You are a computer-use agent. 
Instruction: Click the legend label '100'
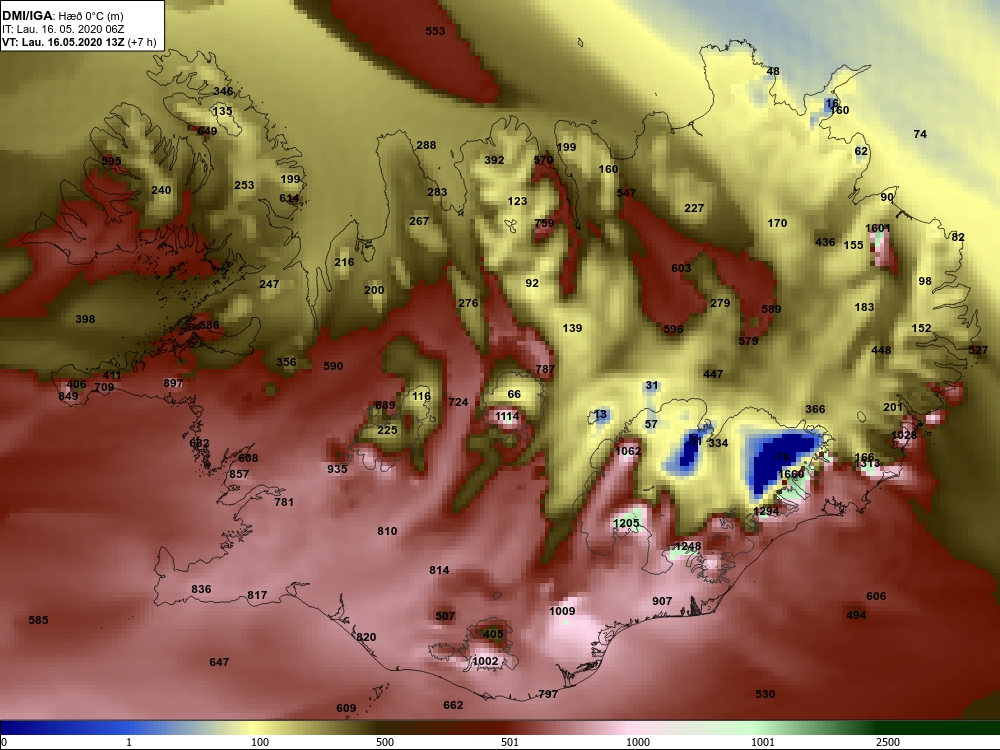(x=260, y=742)
